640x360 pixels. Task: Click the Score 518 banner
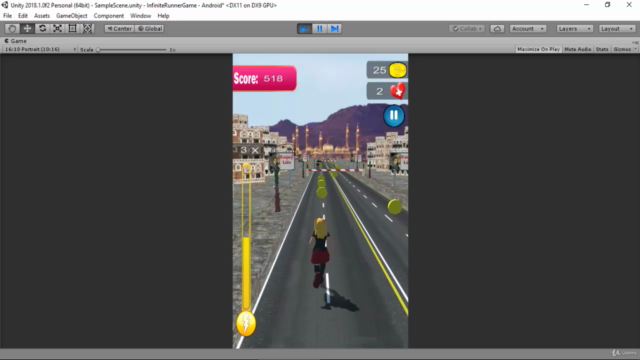point(264,78)
